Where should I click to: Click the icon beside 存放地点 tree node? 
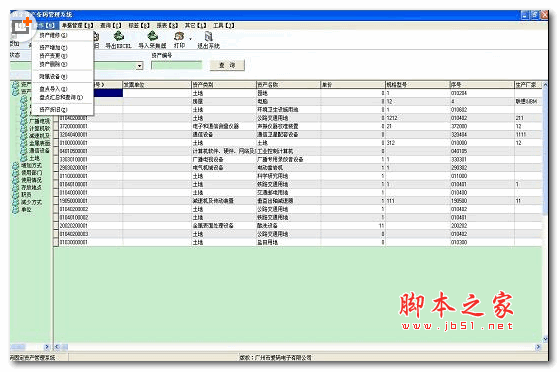pos(16,187)
